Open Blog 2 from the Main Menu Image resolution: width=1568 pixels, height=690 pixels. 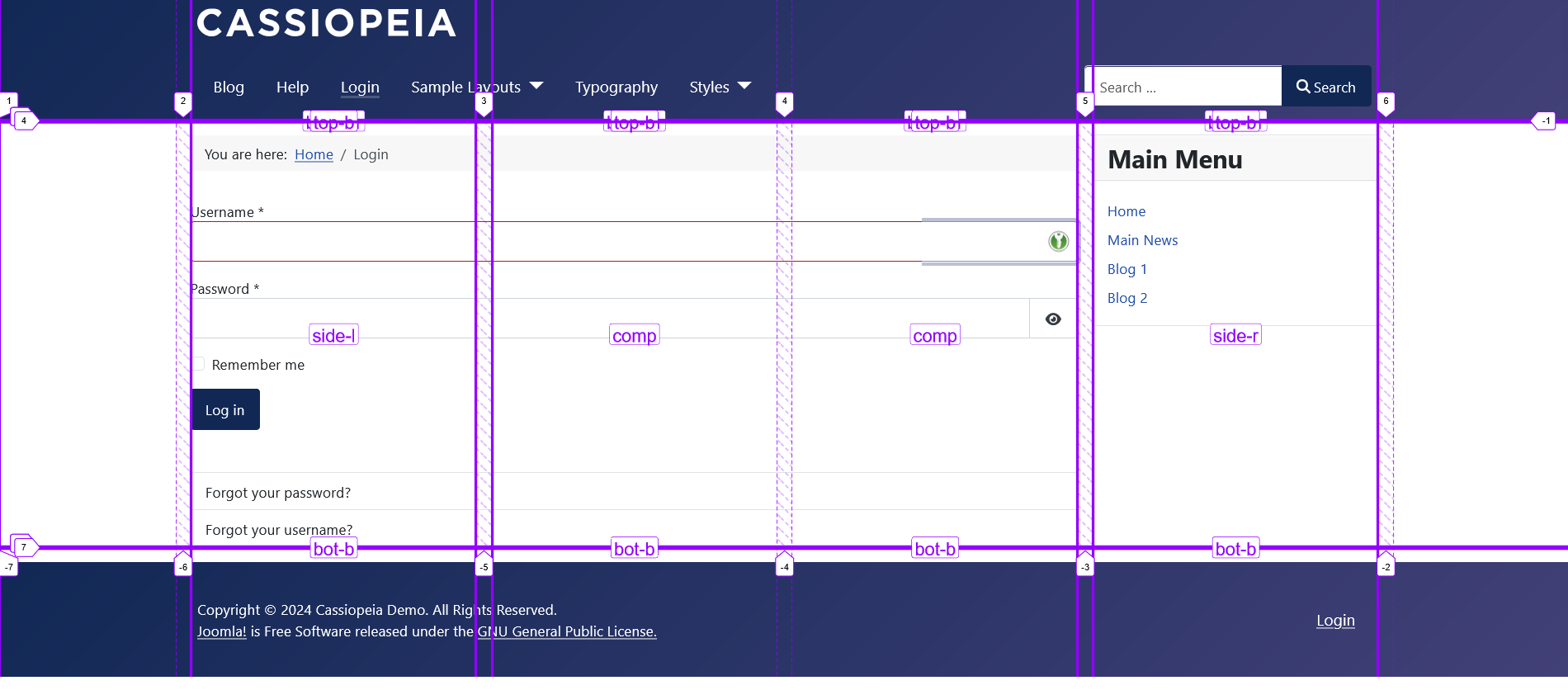pyautogui.click(x=1127, y=298)
